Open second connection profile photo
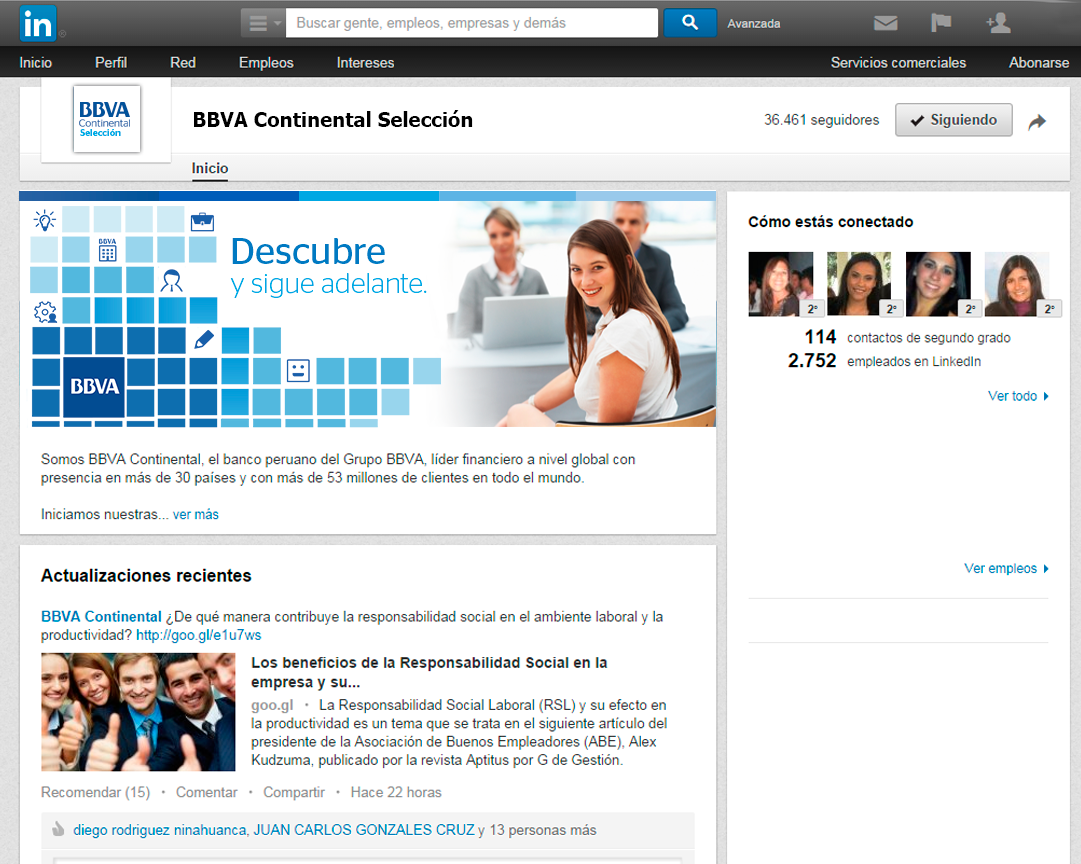1081x864 pixels. 859,284
